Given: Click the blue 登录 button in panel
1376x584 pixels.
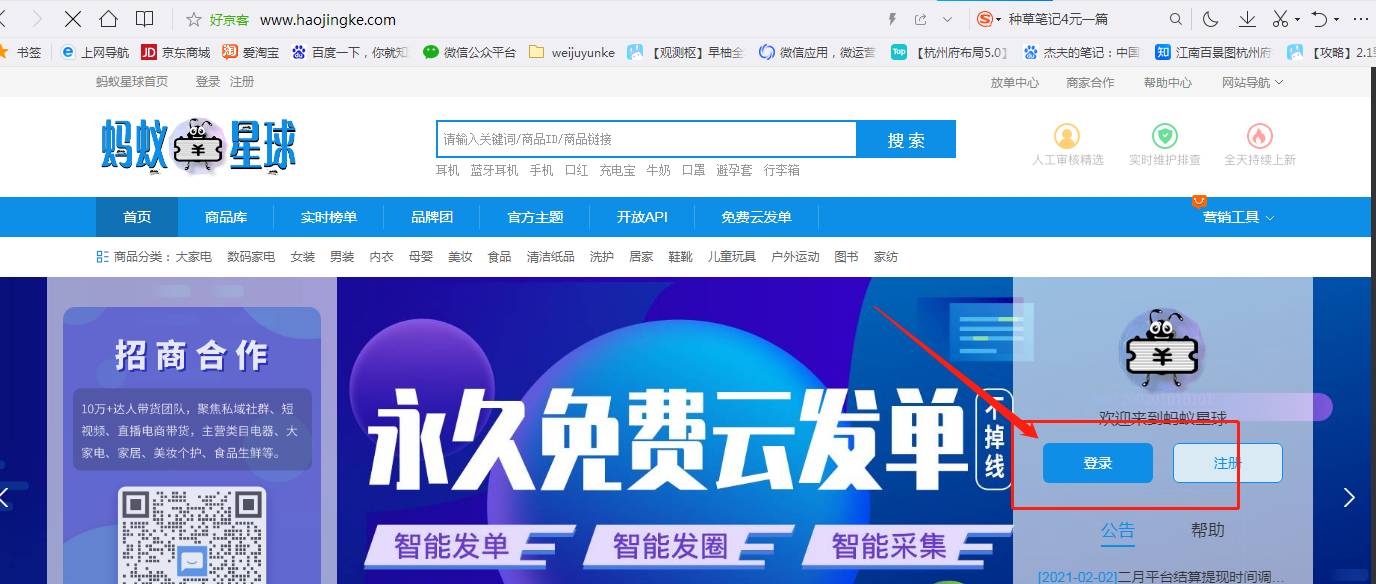Looking at the screenshot, I should (x=1098, y=463).
